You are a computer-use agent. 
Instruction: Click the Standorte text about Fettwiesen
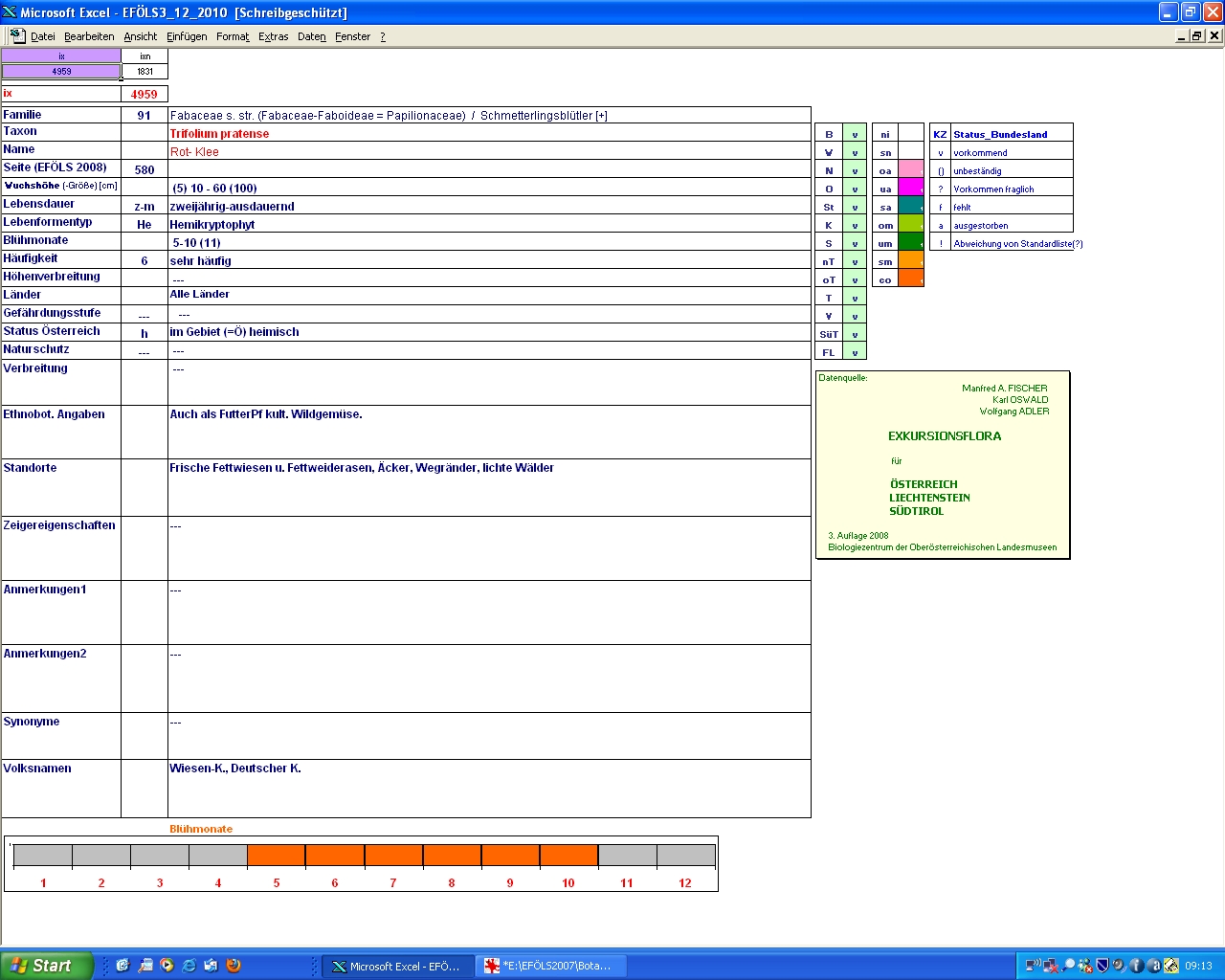click(x=362, y=468)
